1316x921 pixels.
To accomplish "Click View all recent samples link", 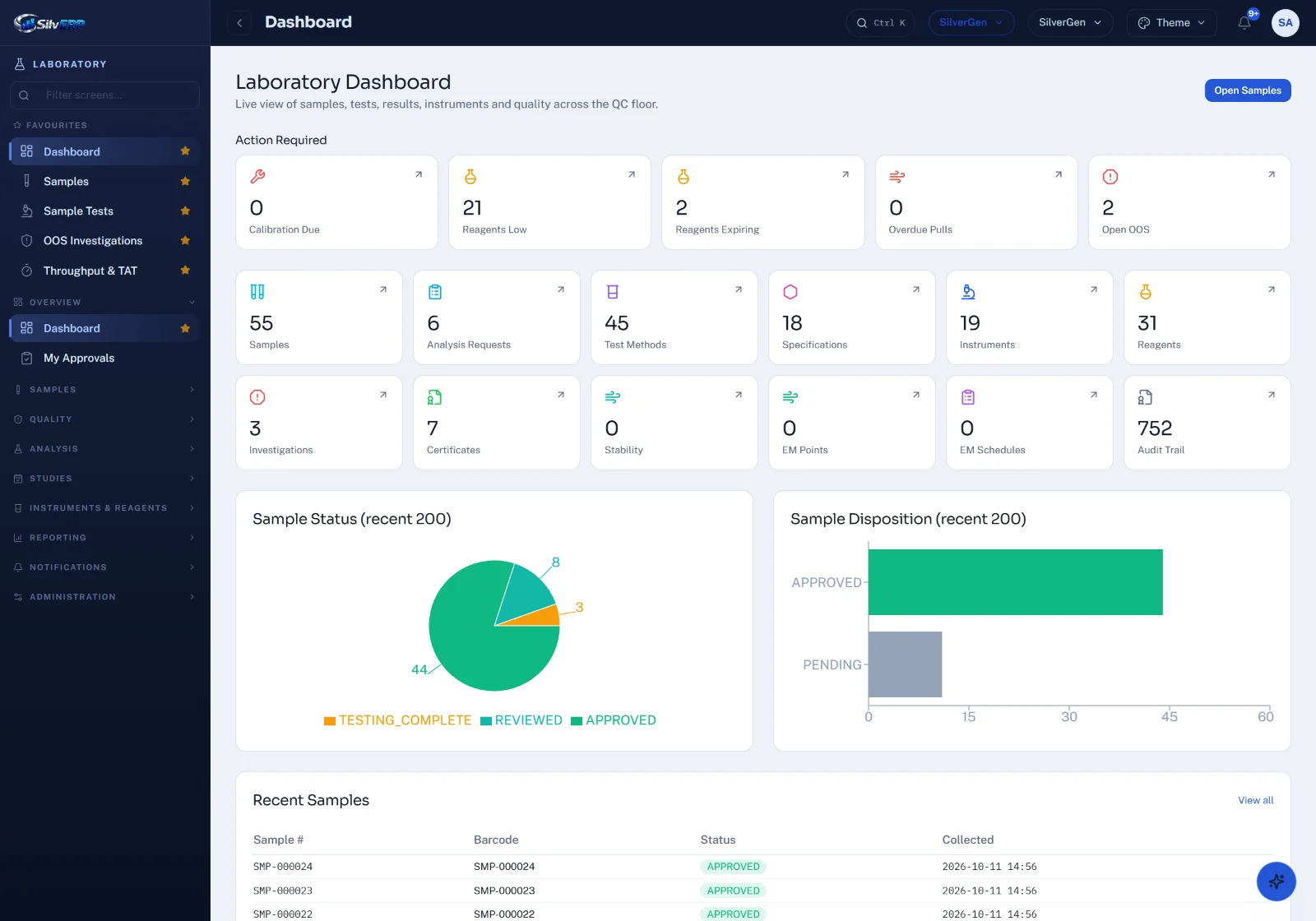I will [1255, 800].
